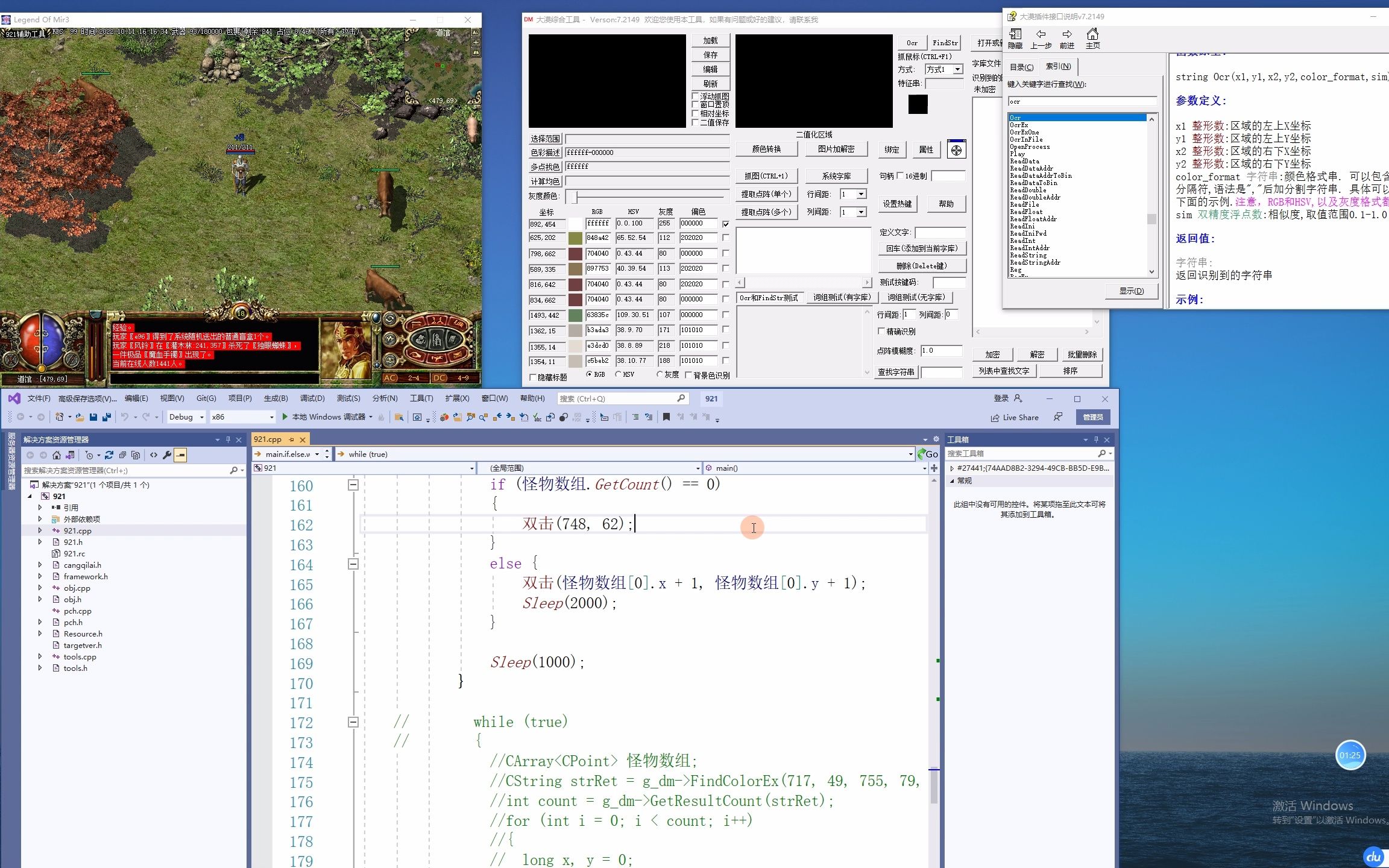
Task: Click the bookmark icon in VS toolbar
Action: 666,417
